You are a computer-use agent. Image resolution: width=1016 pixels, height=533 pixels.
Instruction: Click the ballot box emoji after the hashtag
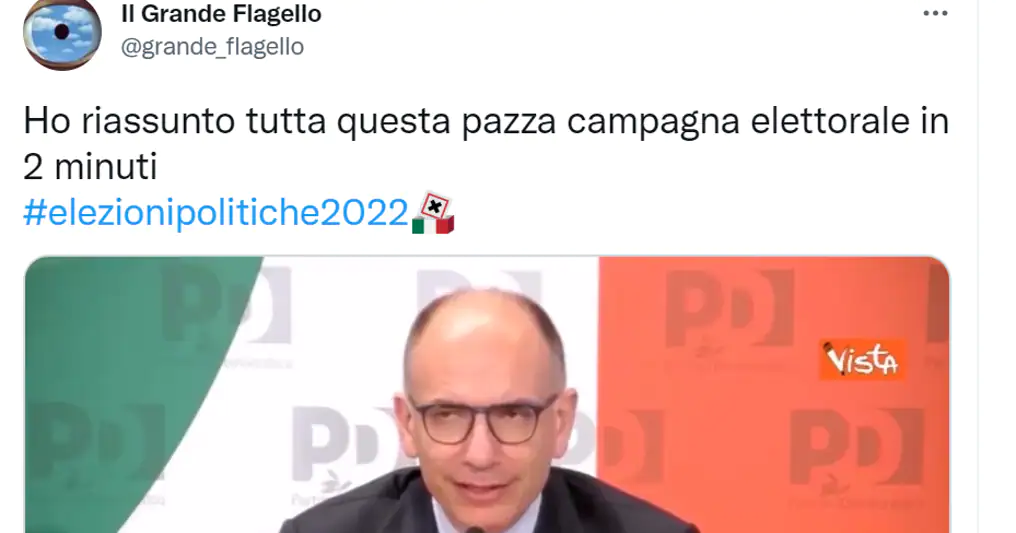pos(433,213)
